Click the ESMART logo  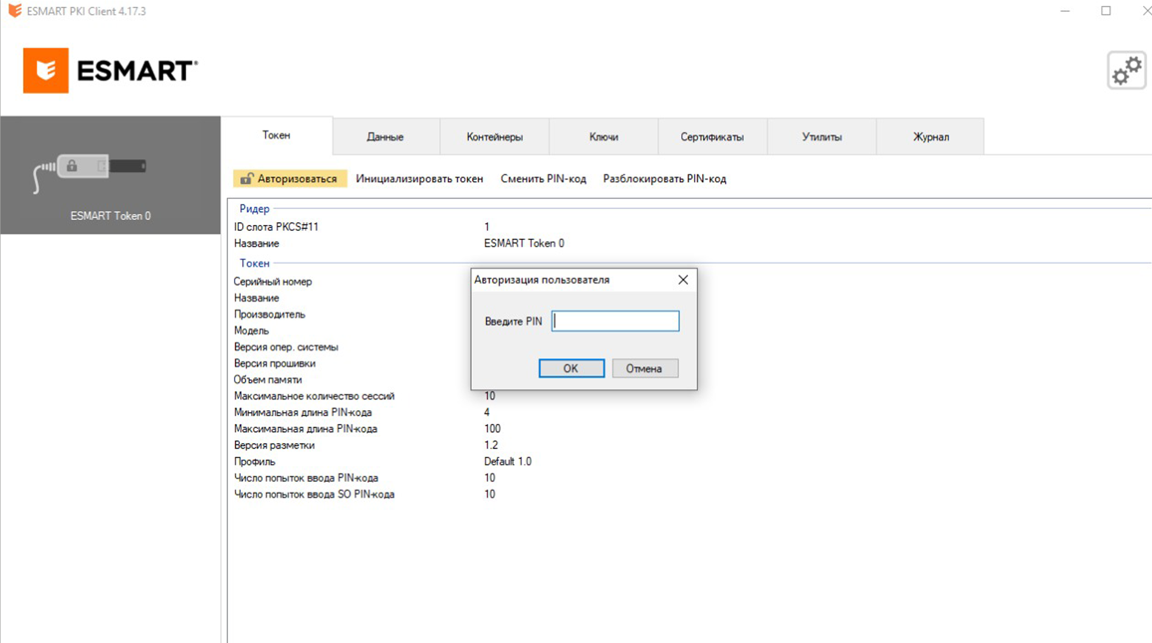[x=110, y=71]
